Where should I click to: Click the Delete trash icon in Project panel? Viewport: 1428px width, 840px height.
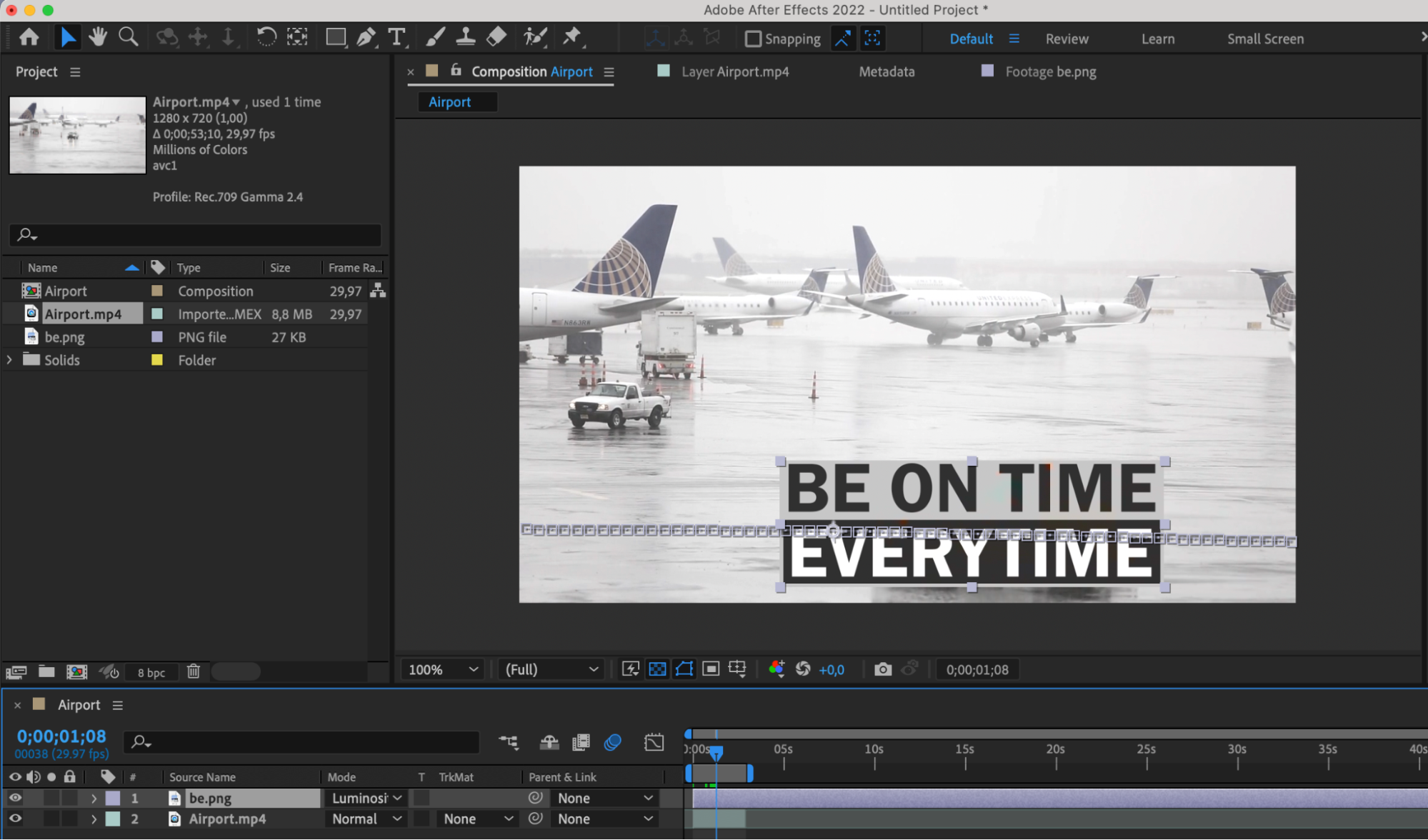[194, 671]
